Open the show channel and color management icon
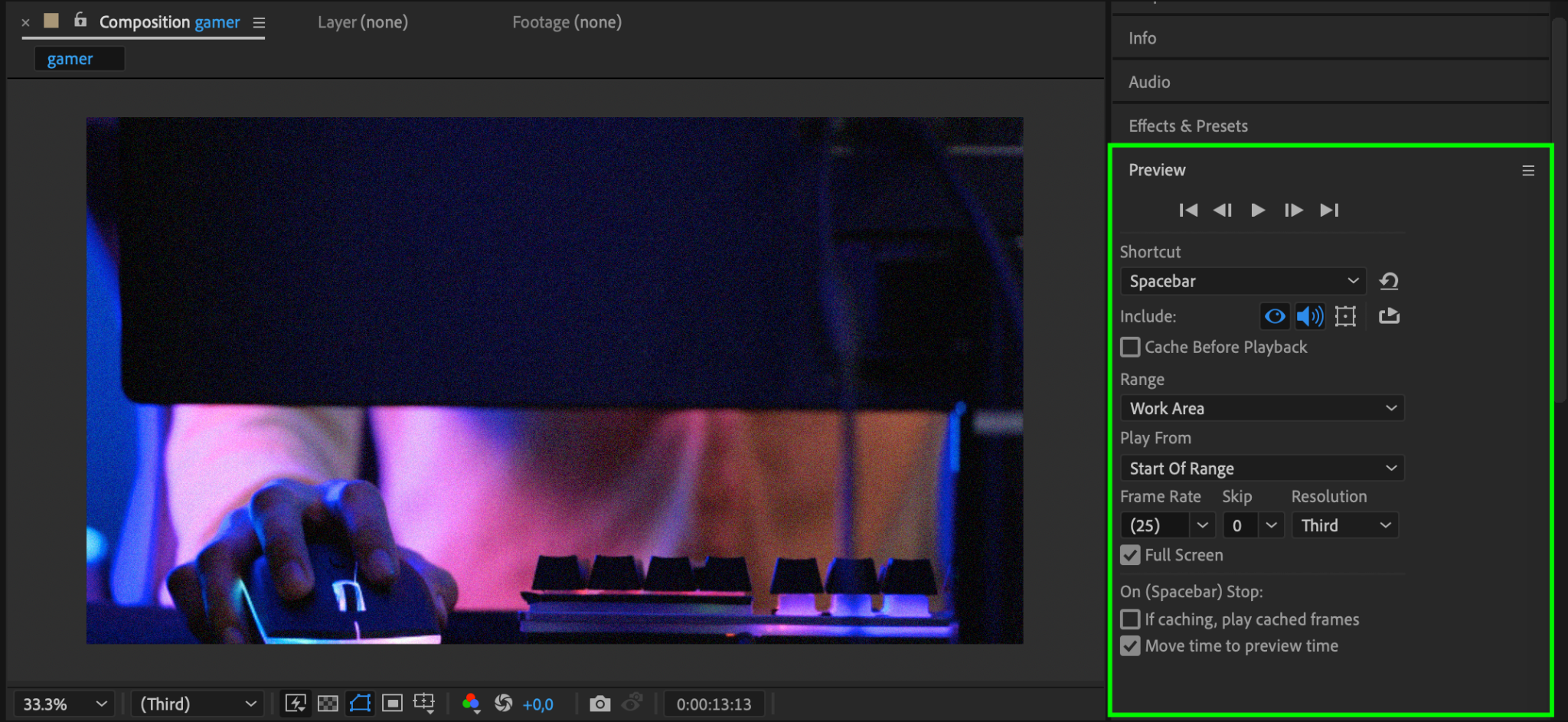The height and width of the screenshot is (722, 1568). (x=472, y=704)
